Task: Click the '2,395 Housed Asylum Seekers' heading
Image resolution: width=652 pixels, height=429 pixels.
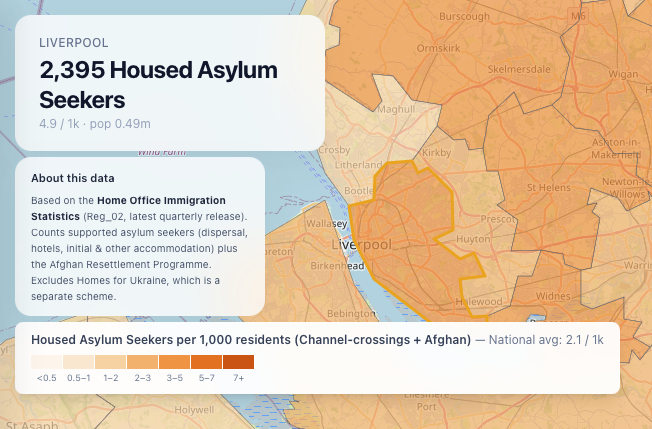Action: pyautogui.click(x=158, y=85)
